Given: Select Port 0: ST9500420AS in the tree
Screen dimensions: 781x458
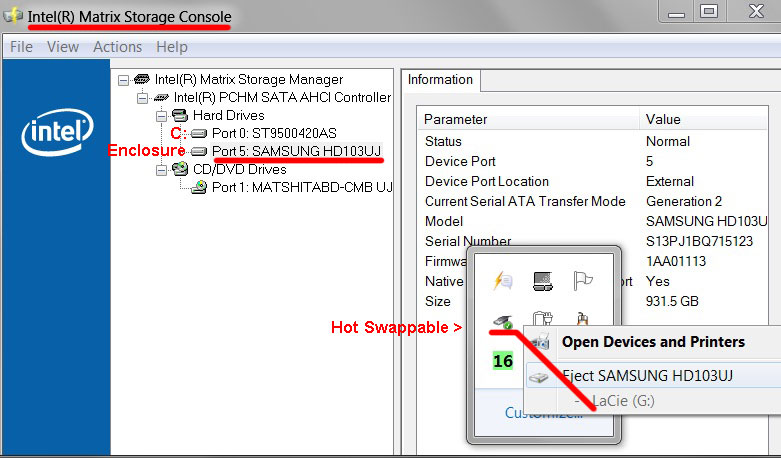Looking at the screenshot, I should tap(274, 133).
